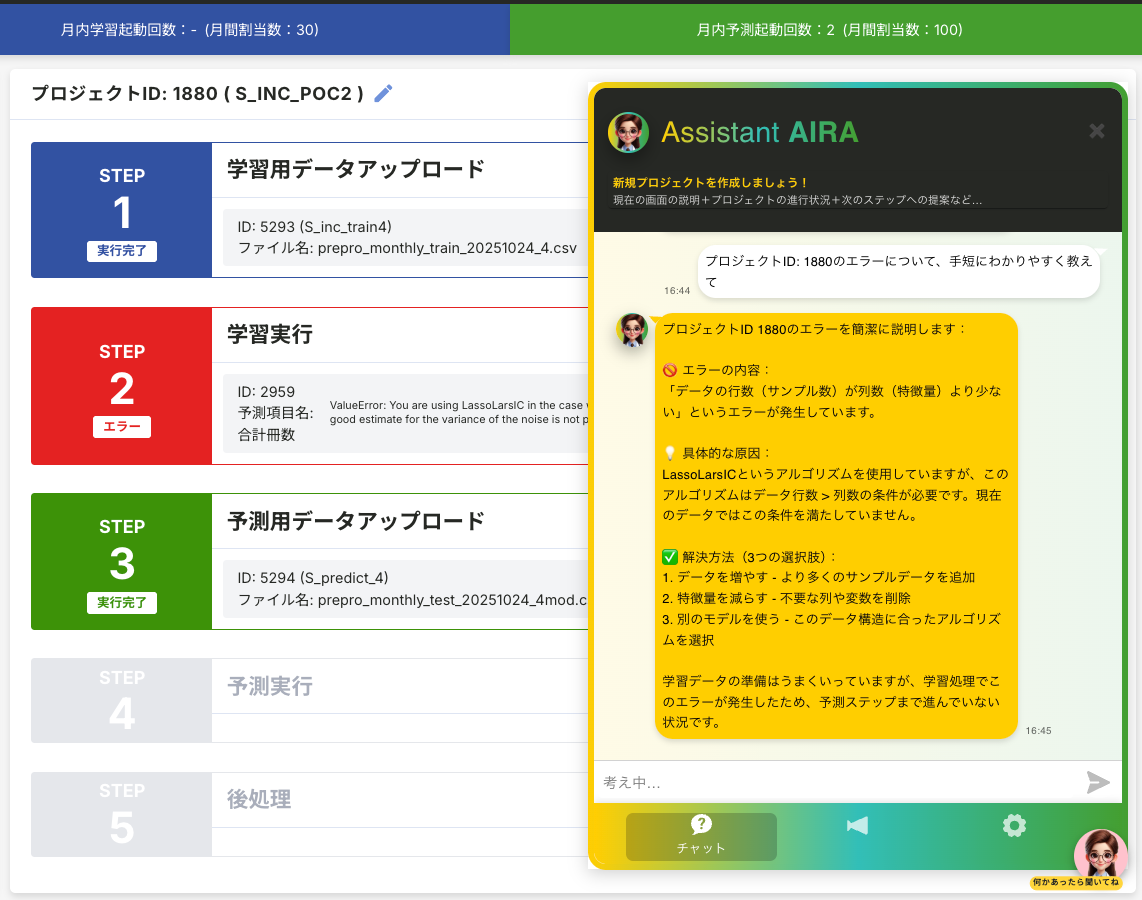
Task: Click the ID: 5294 (S_predict_4) text
Action: click(313, 578)
